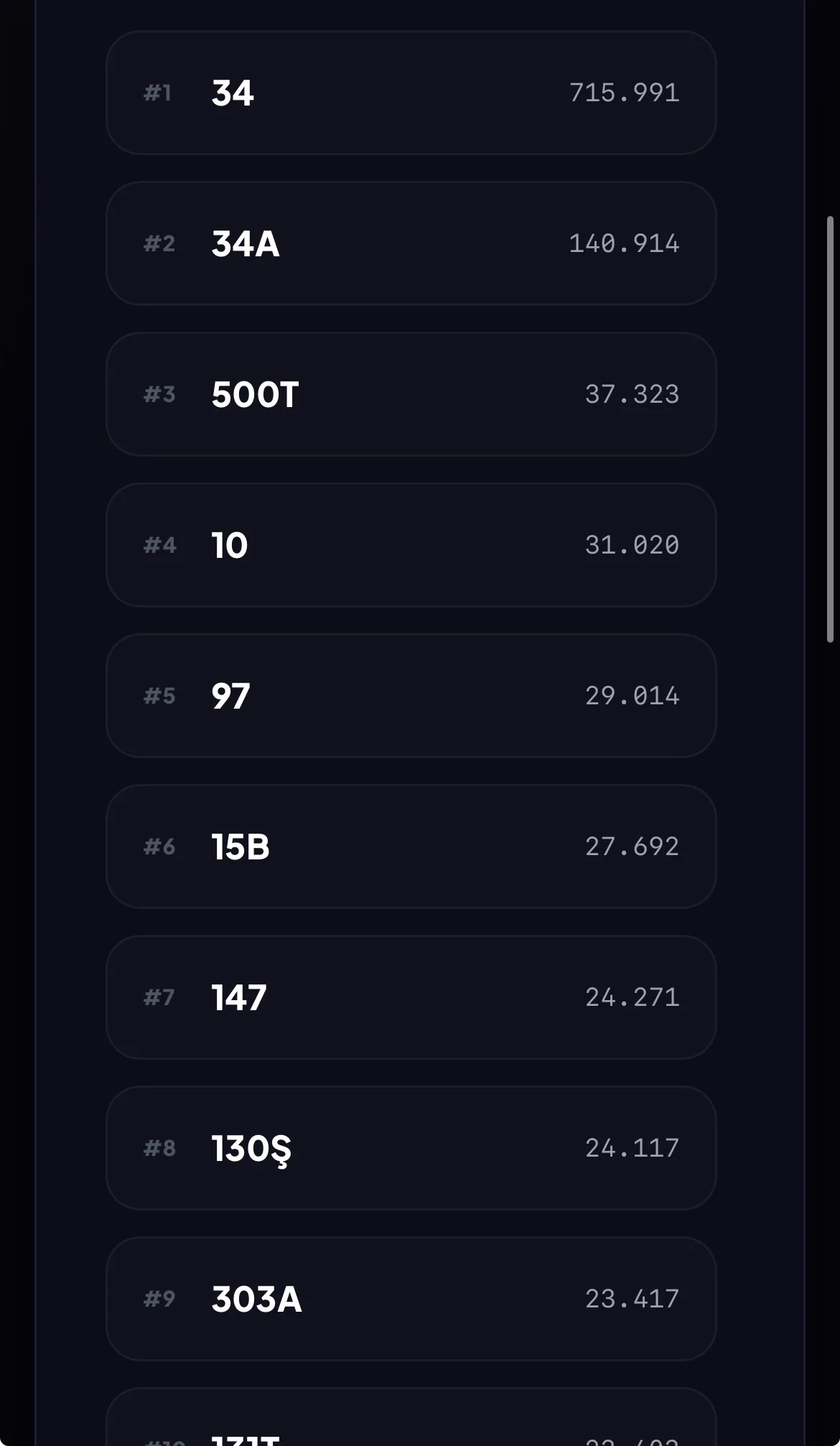Image resolution: width=840 pixels, height=1446 pixels.
Task: Click the 31.020 count
Action: click(x=632, y=545)
